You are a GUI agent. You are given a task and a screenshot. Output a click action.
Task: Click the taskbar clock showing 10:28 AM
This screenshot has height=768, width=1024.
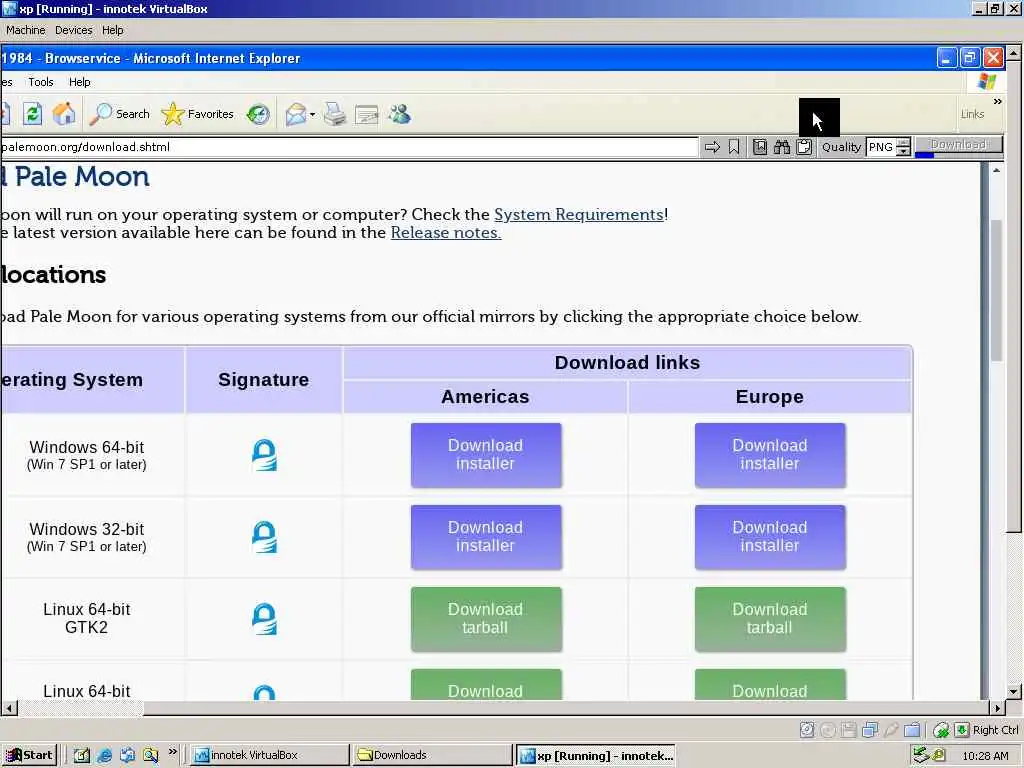pos(985,756)
